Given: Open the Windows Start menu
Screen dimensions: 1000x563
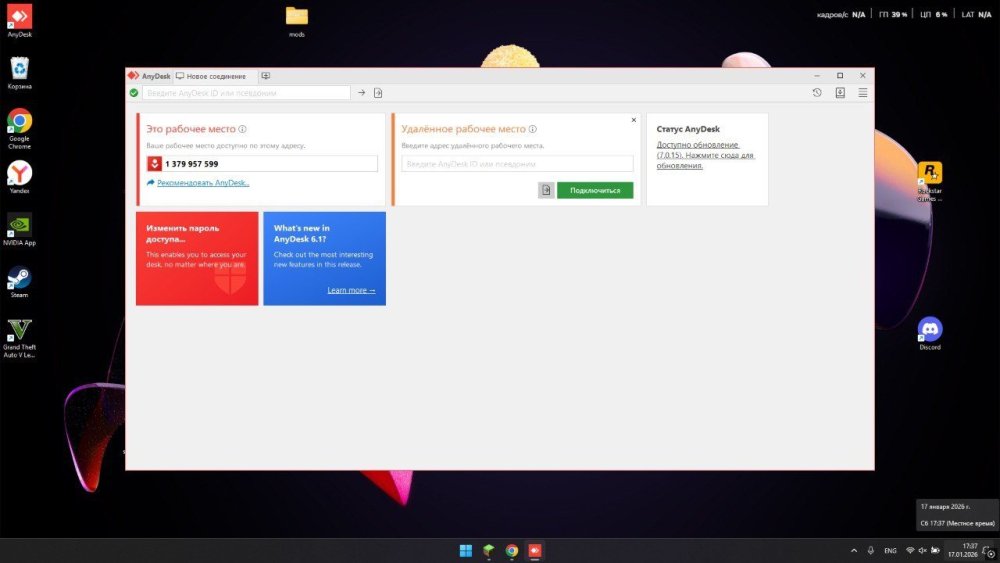Looking at the screenshot, I should pos(466,550).
